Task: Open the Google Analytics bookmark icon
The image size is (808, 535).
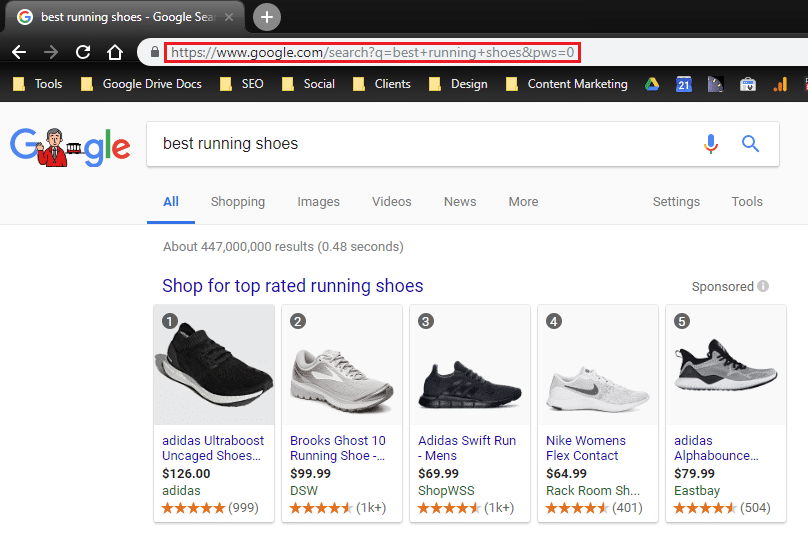Action: tap(780, 84)
